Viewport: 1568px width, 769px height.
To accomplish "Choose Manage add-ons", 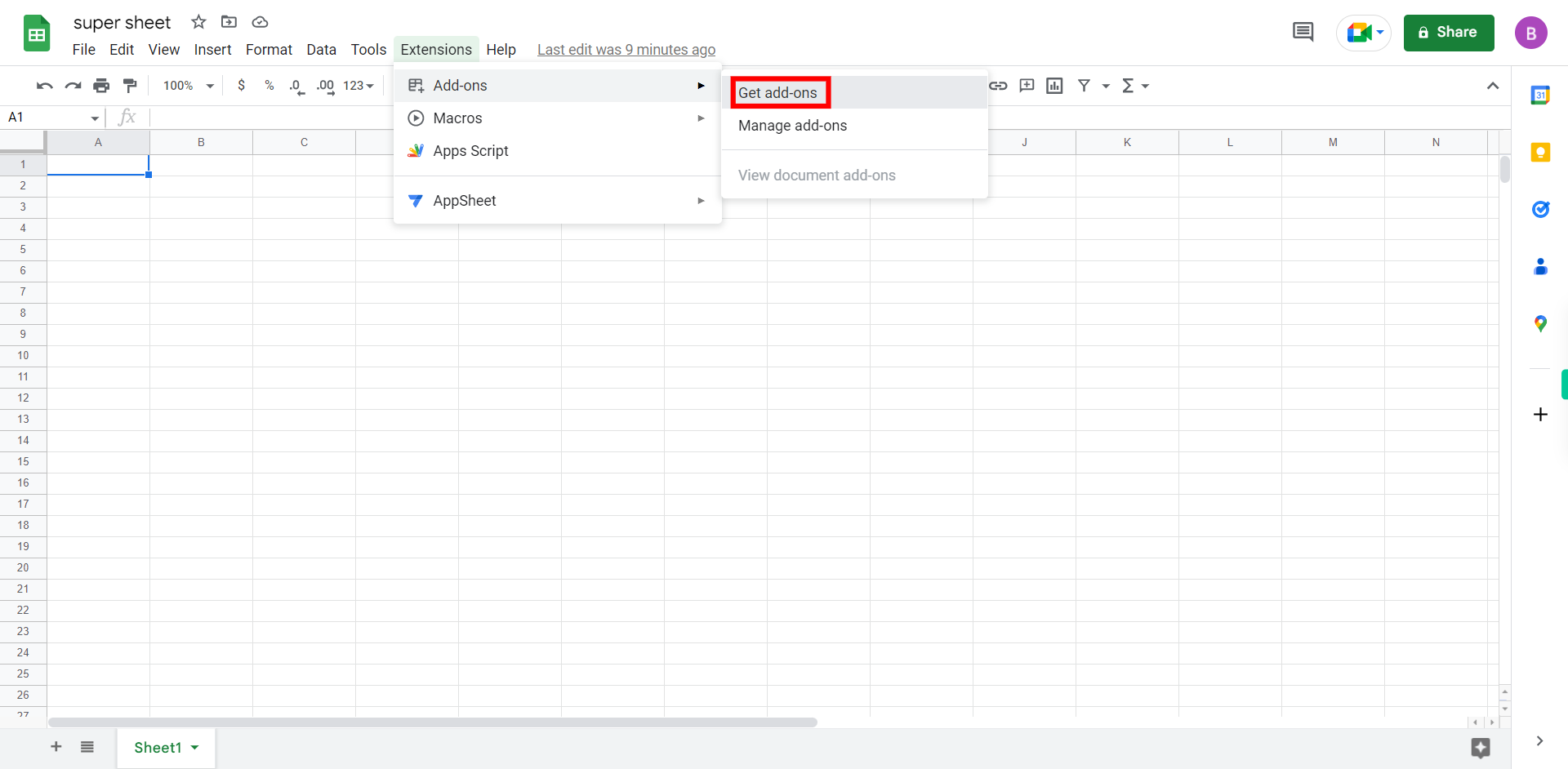I will [x=854, y=126].
